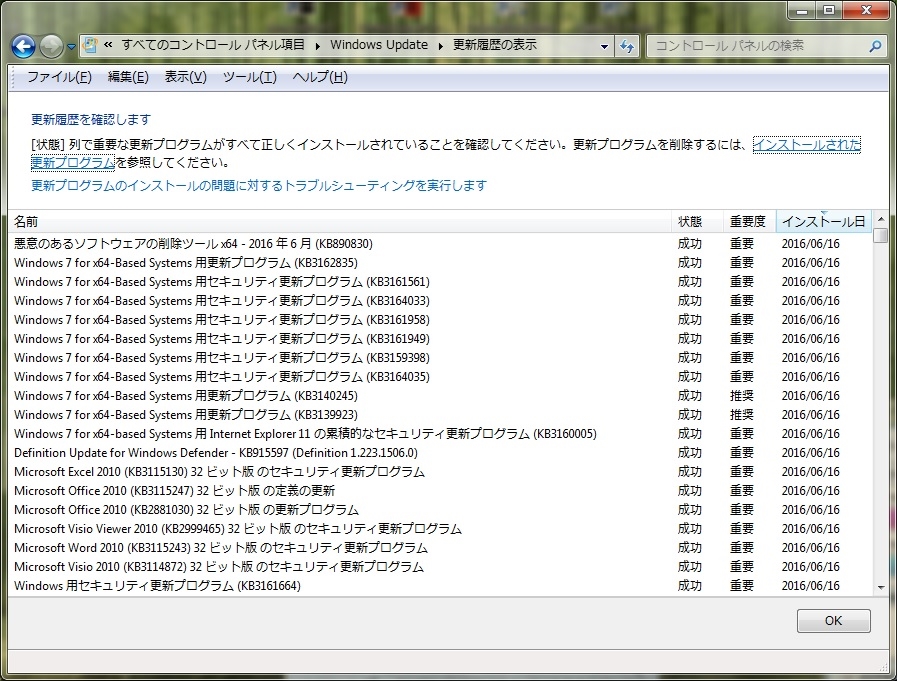Click the OK button
Image resolution: width=897 pixels, height=681 pixels.
pos(834,620)
